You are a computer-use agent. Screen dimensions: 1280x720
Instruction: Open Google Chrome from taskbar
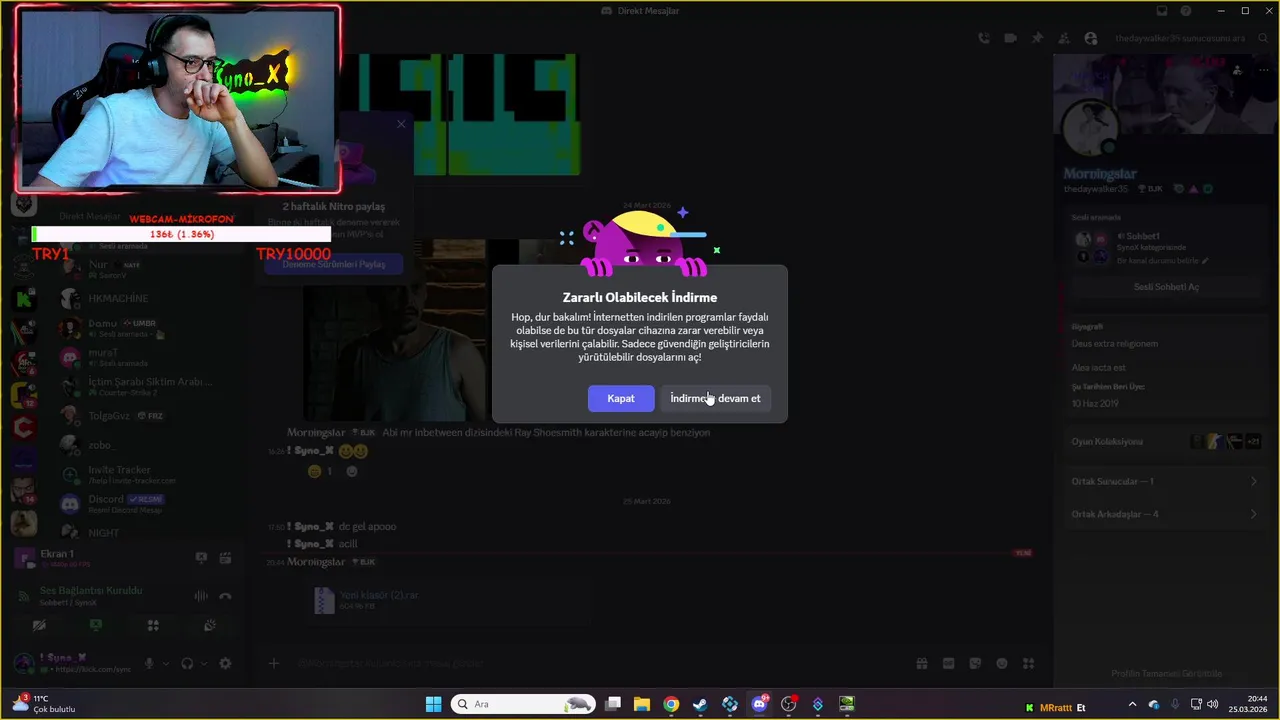[671, 704]
